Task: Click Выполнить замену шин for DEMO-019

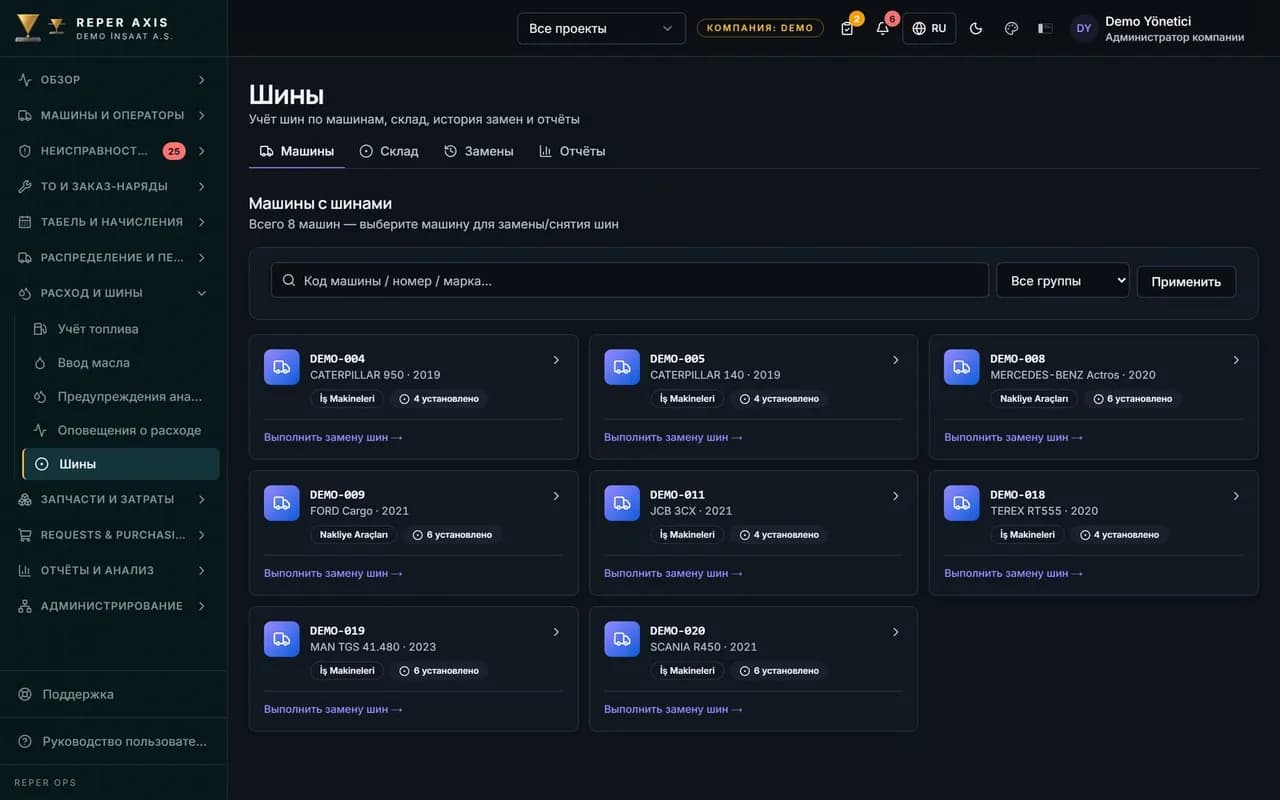Action: (333, 710)
